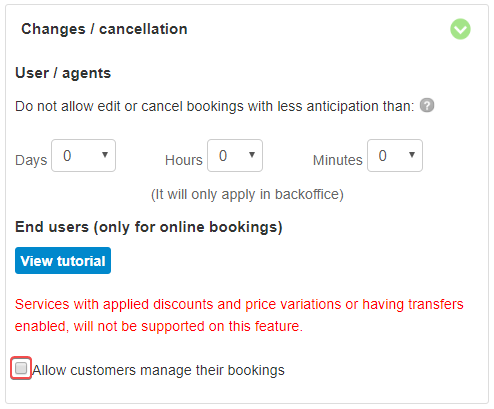This screenshot has width=494, height=409.
Task: Click the arrow of the Hours select box
Action: coord(252,155)
